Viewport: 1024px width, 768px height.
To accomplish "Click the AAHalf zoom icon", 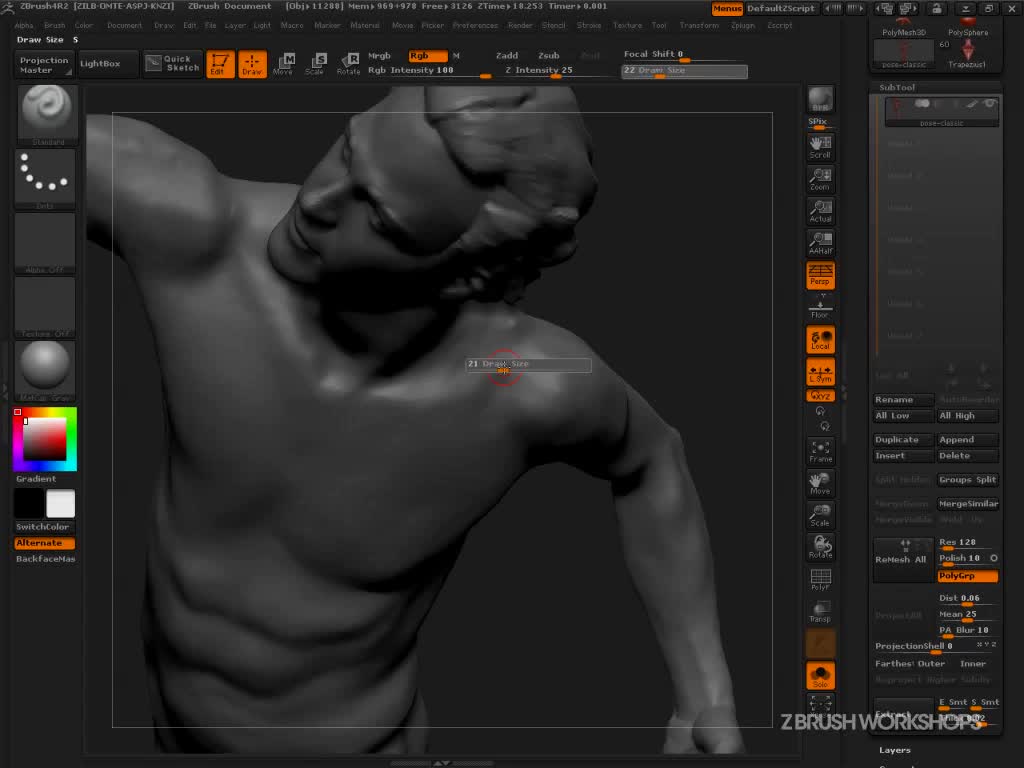I will click(820, 243).
